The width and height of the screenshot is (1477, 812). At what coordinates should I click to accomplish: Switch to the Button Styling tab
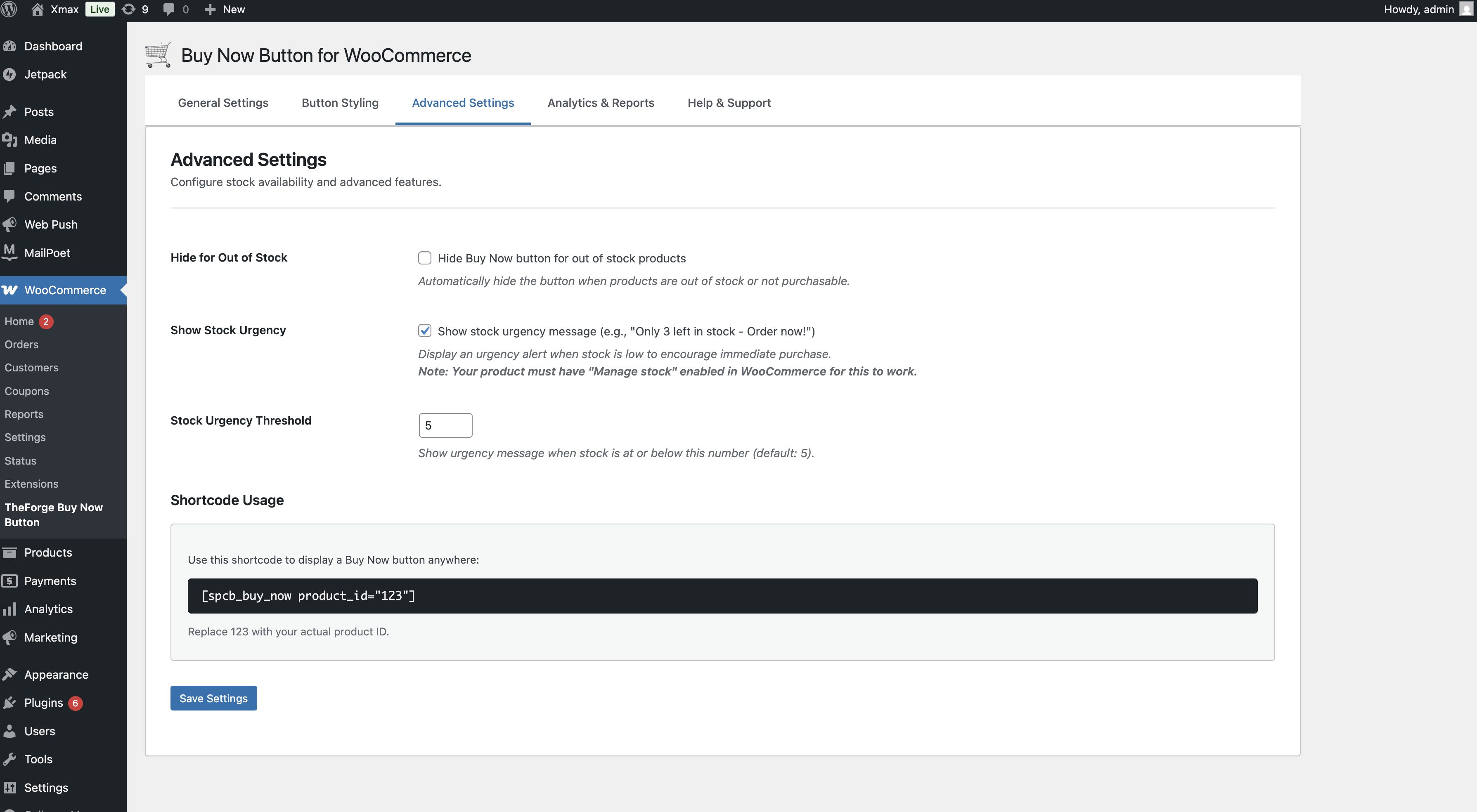(x=340, y=103)
